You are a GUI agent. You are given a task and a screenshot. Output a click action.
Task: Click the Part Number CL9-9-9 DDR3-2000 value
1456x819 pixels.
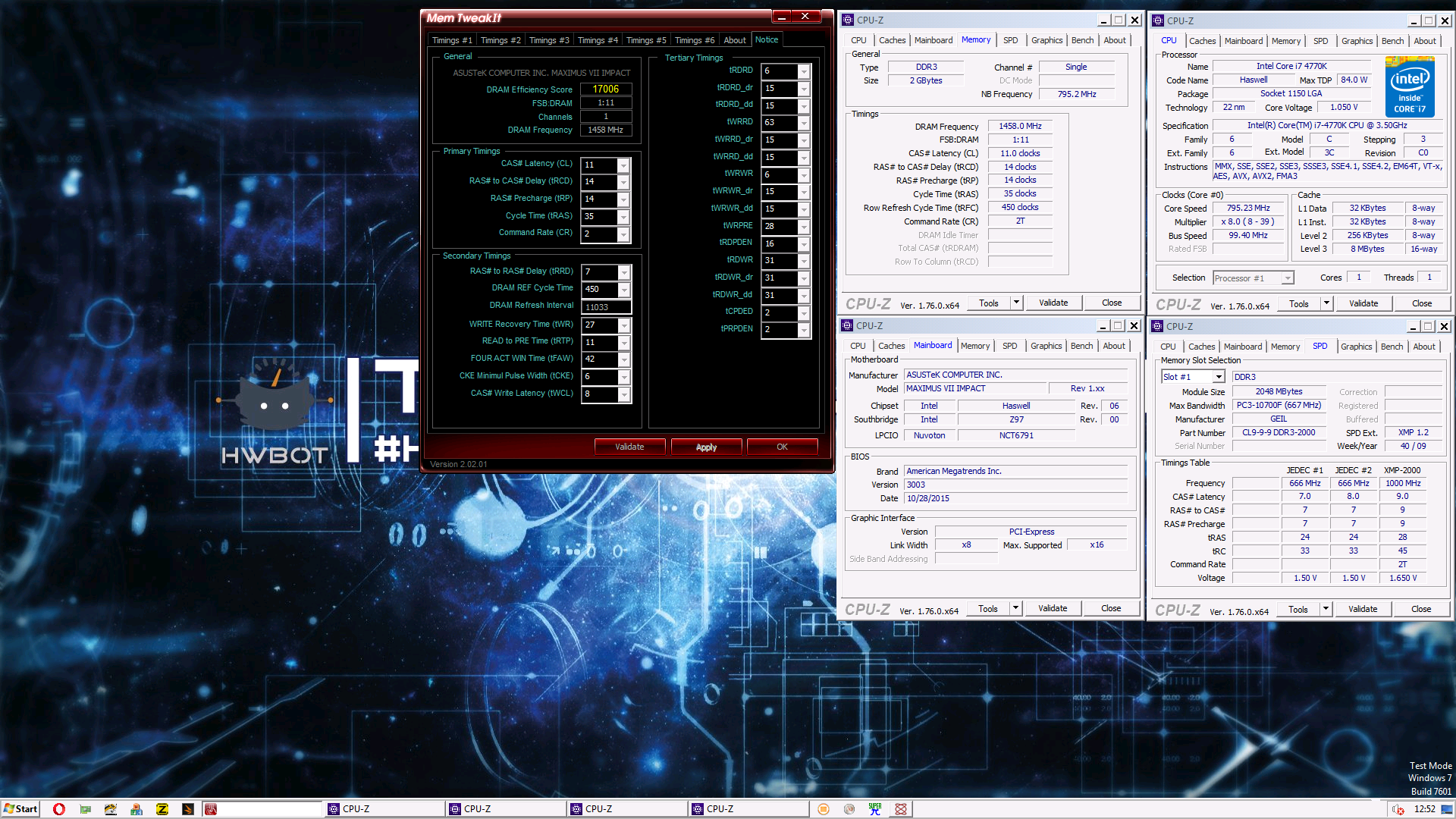tap(1279, 432)
